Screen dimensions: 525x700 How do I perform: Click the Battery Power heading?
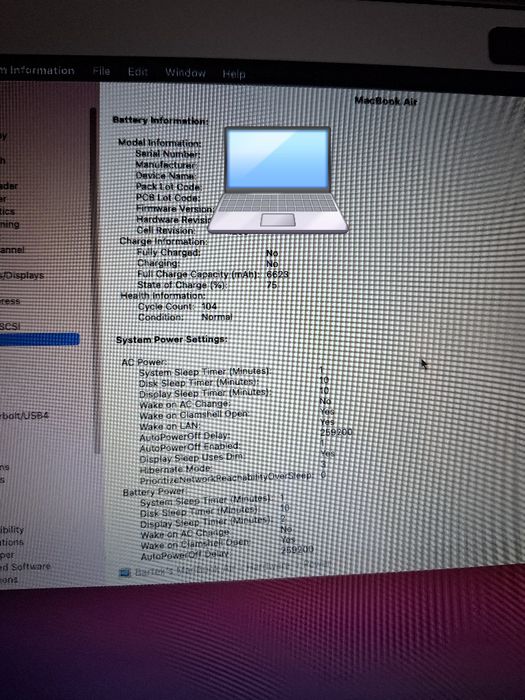154,492
